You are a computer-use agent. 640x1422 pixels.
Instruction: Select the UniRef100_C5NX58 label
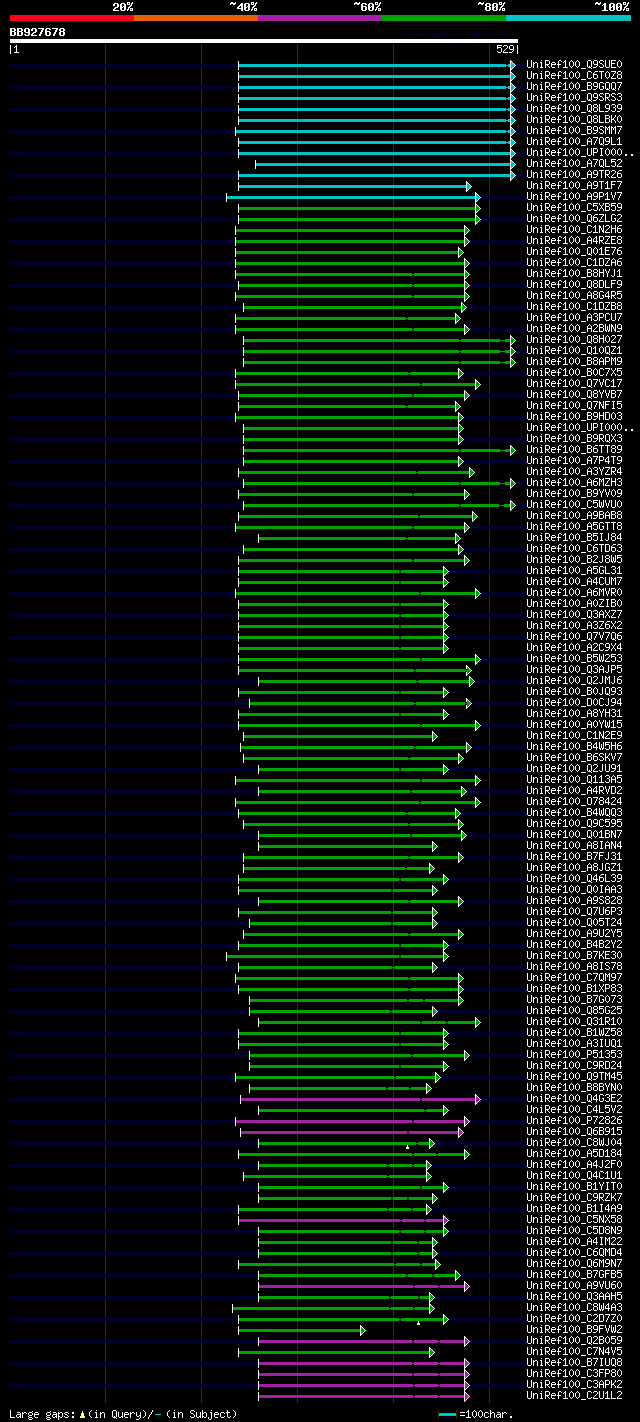[x=574, y=1220]
